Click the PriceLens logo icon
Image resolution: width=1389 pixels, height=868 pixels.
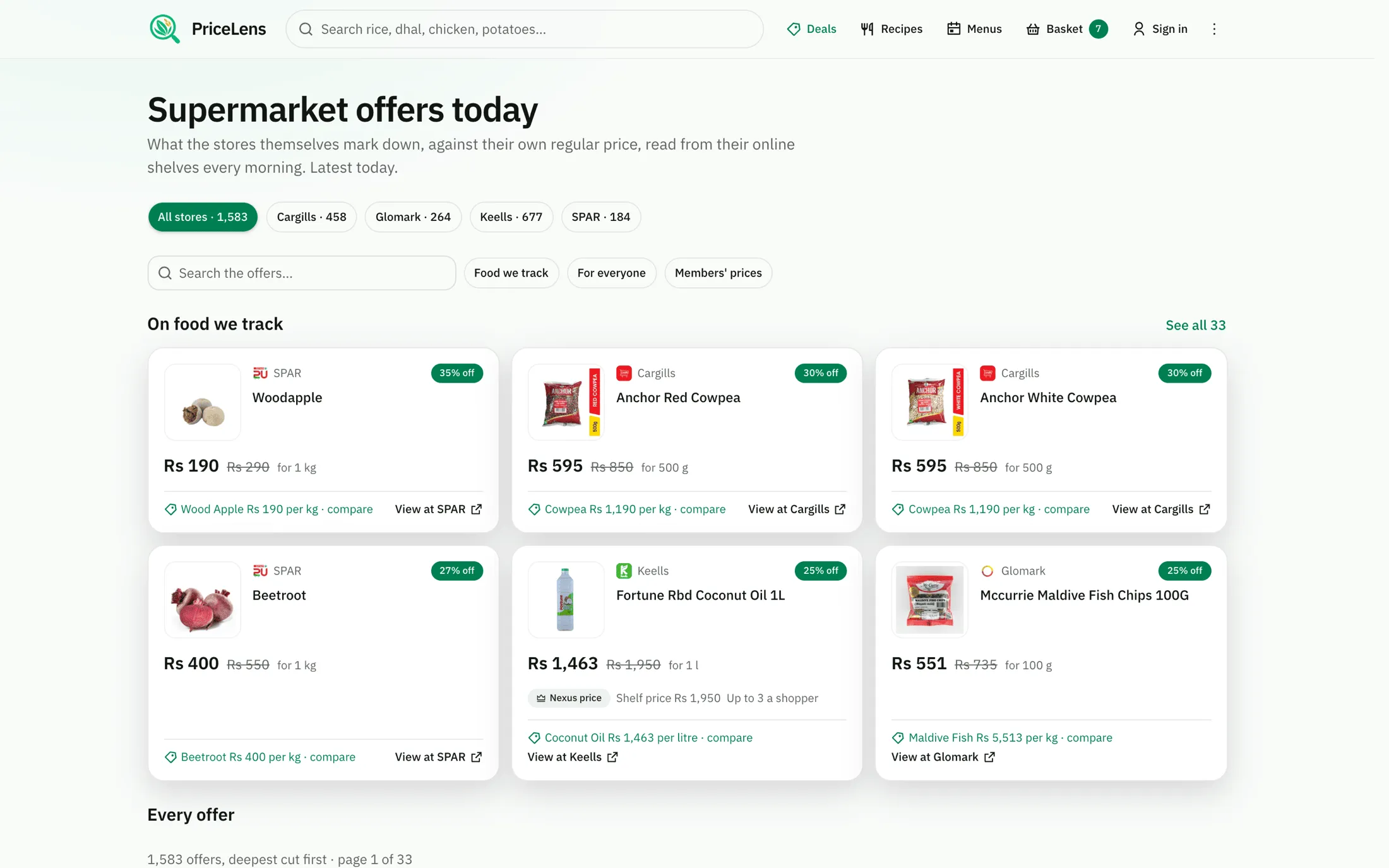[164, 29]
